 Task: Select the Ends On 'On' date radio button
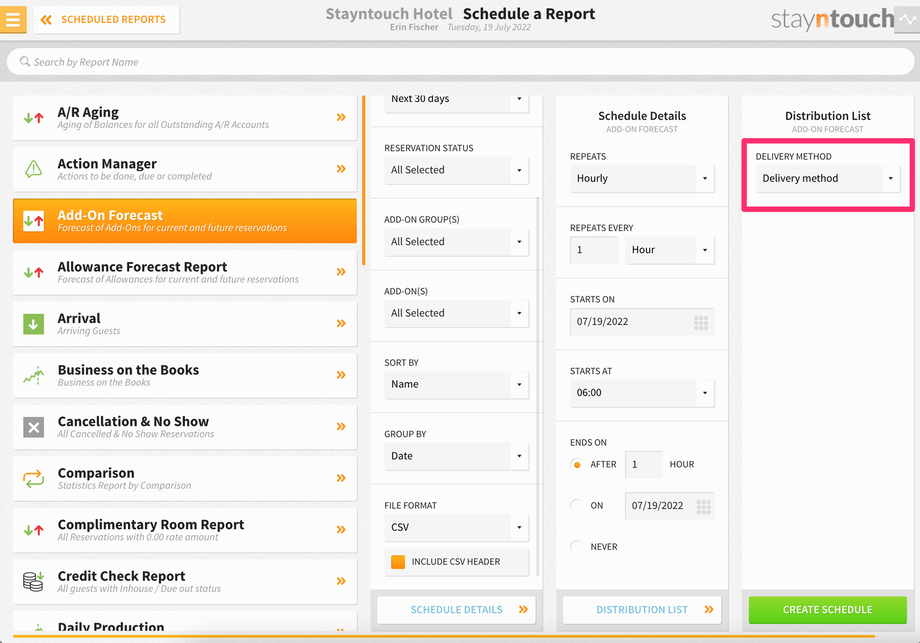pos(577,506)
